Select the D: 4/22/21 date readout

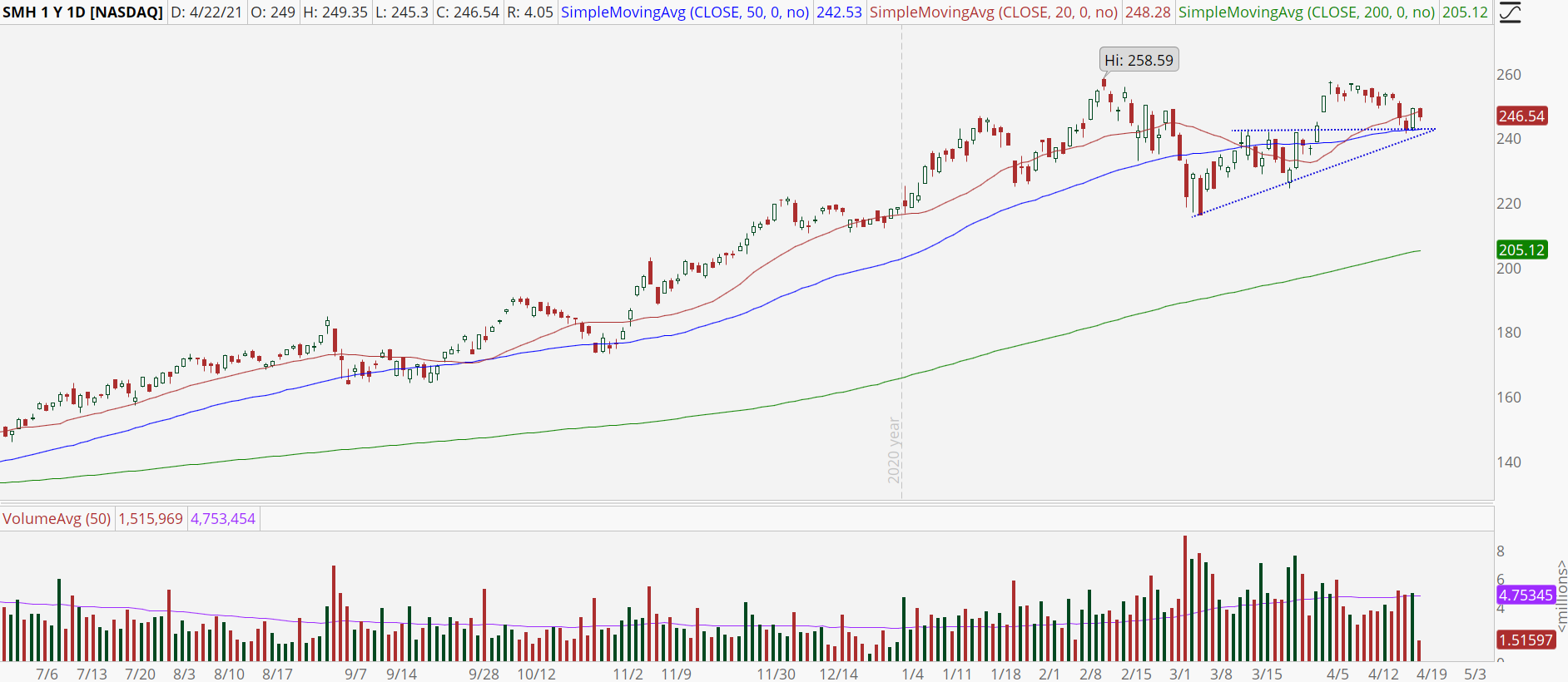coord(206,12)
